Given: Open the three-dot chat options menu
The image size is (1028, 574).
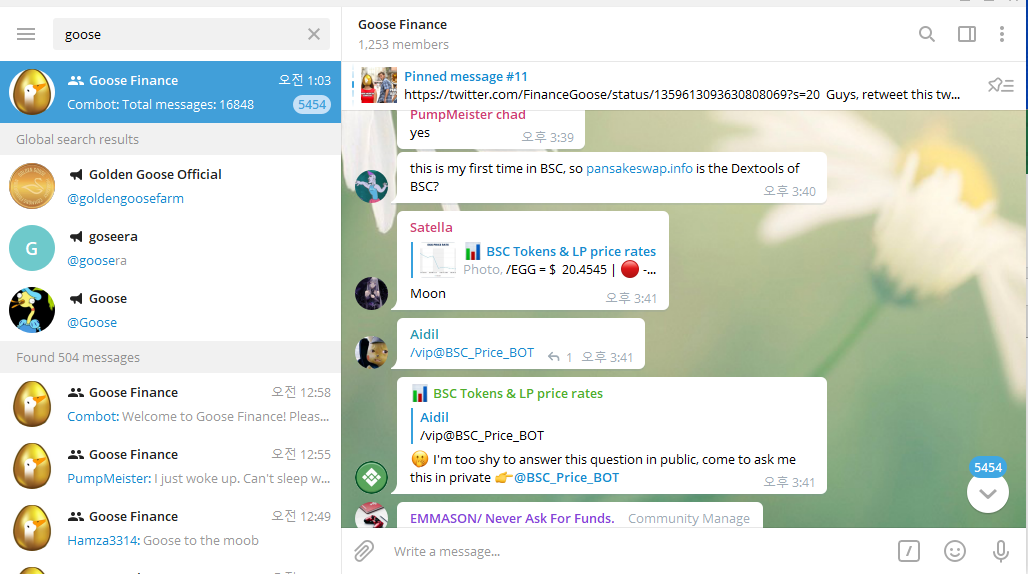Looking at the screenshot, I should (x=1002, y=34).
